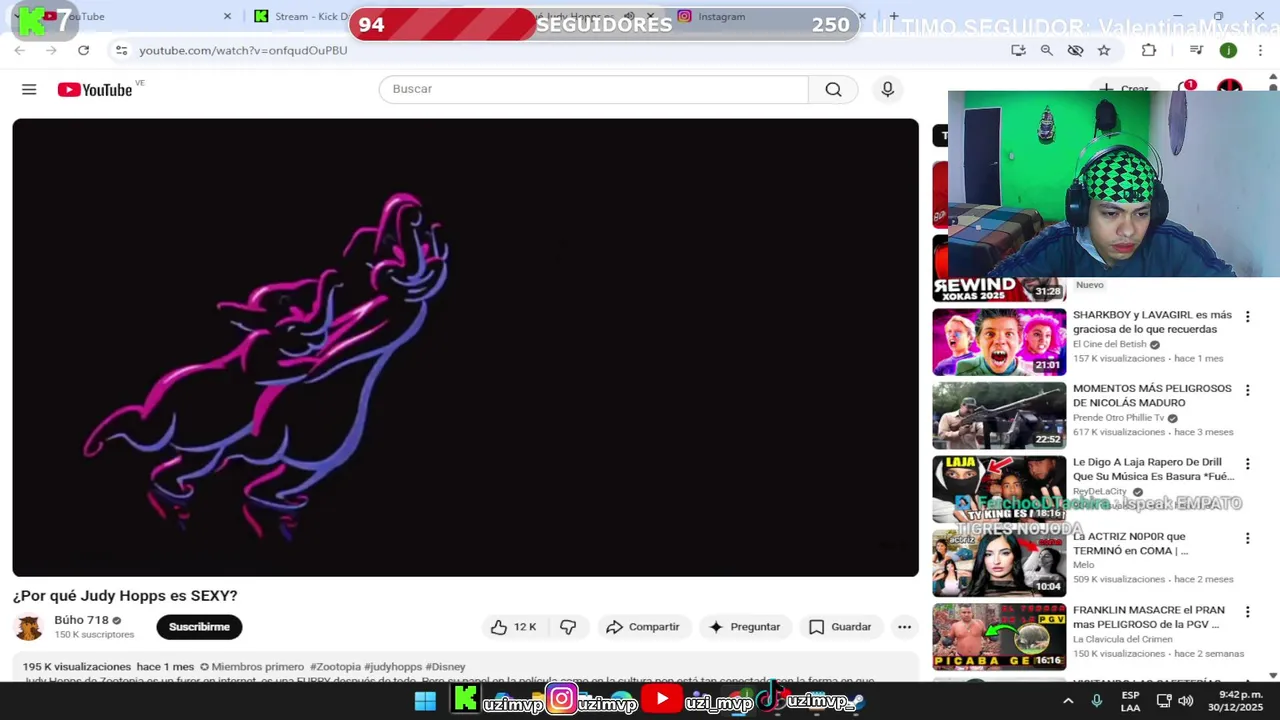Mute the audio-playing tab speaker icon
Image resolution: width=1280 pixels, height=720 pixels.
(x=630, y=16)
